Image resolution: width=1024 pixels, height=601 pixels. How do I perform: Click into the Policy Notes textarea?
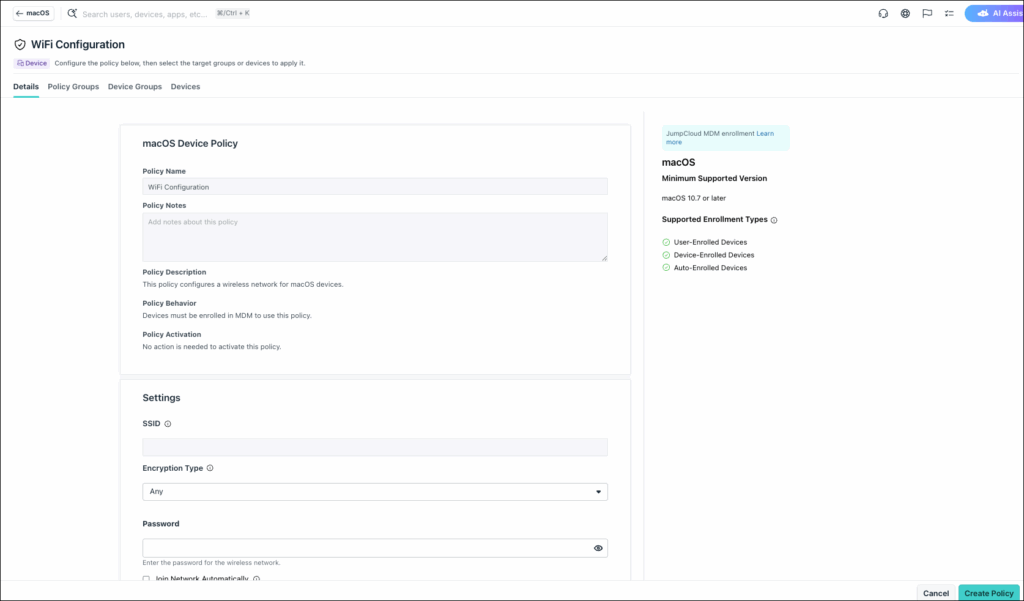pyautogui.click(x=375, y=236)
